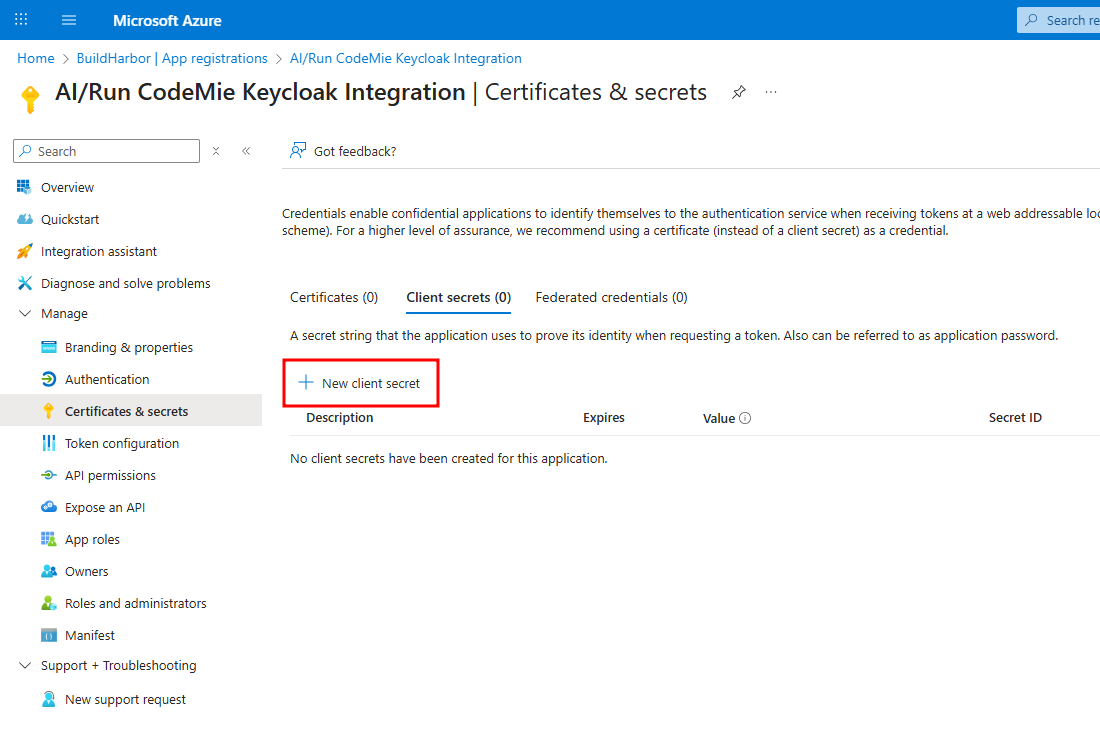Switch to the Certificates (0) tab
This screenshot has width=1100, height=750.
pos(334,297)
